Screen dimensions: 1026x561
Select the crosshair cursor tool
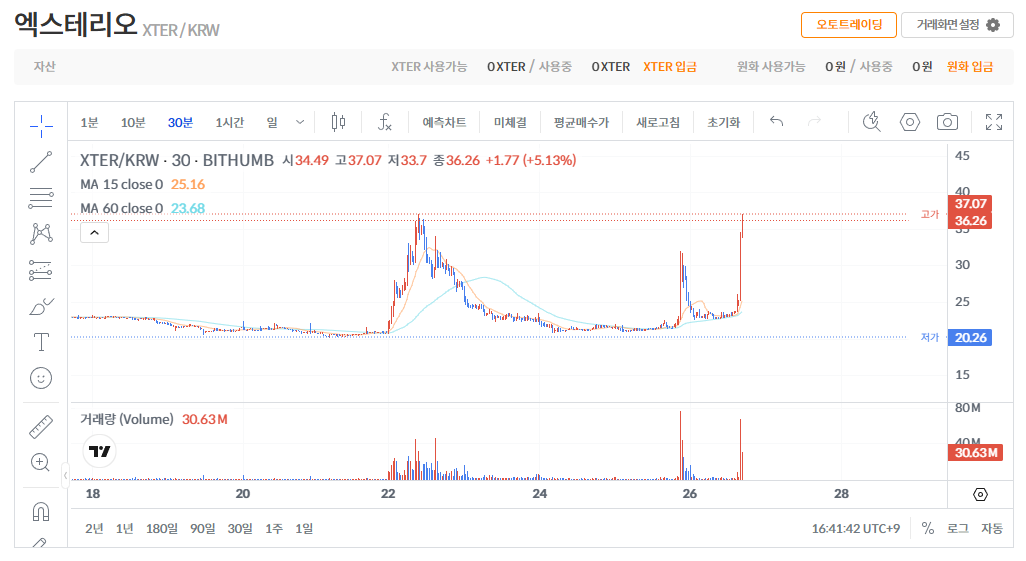tap(41, 123)
